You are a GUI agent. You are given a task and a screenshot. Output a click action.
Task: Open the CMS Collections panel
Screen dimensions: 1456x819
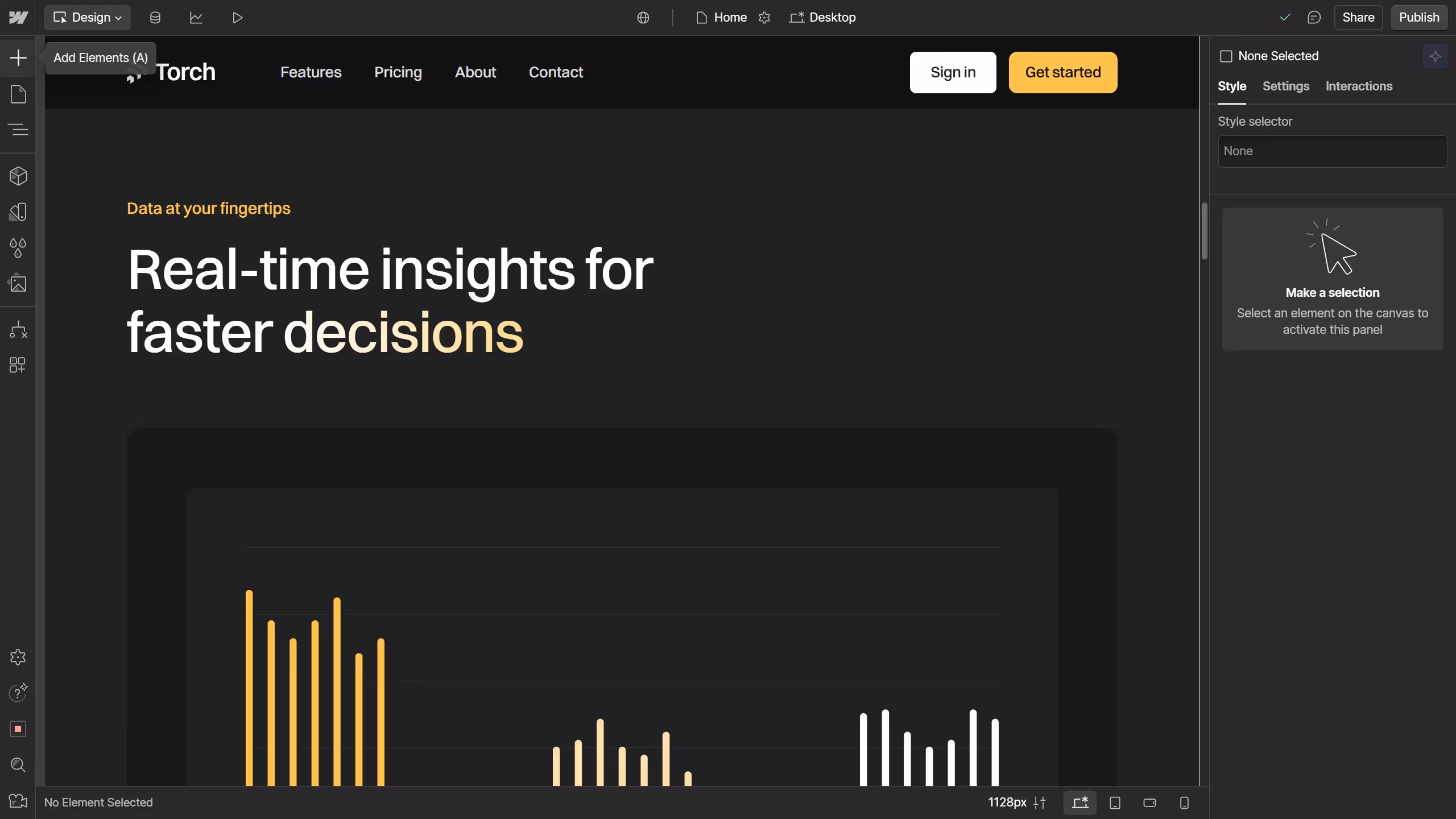click(155, 17)
